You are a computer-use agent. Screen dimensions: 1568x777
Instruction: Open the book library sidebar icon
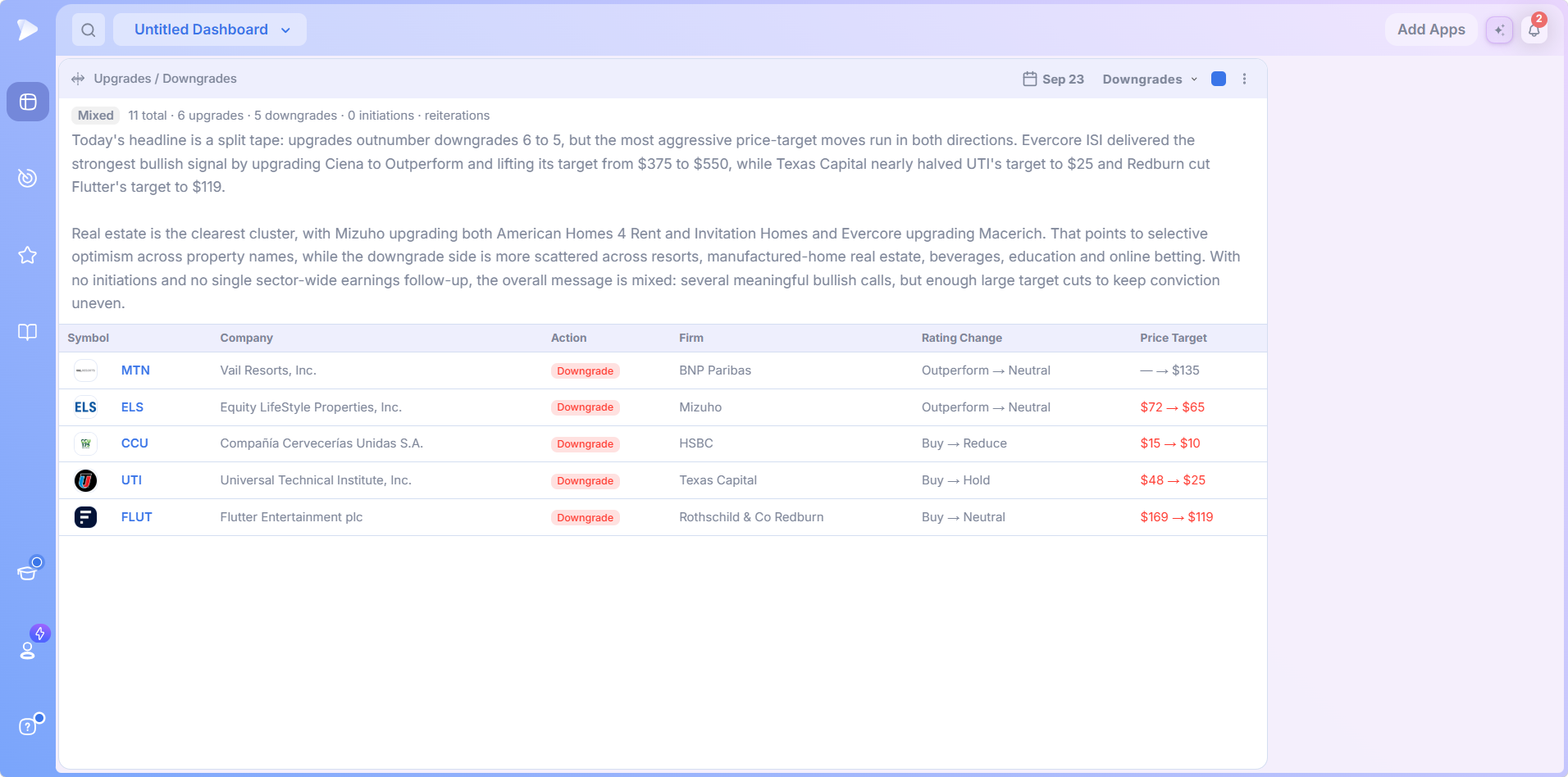click(x=28, y=332)
